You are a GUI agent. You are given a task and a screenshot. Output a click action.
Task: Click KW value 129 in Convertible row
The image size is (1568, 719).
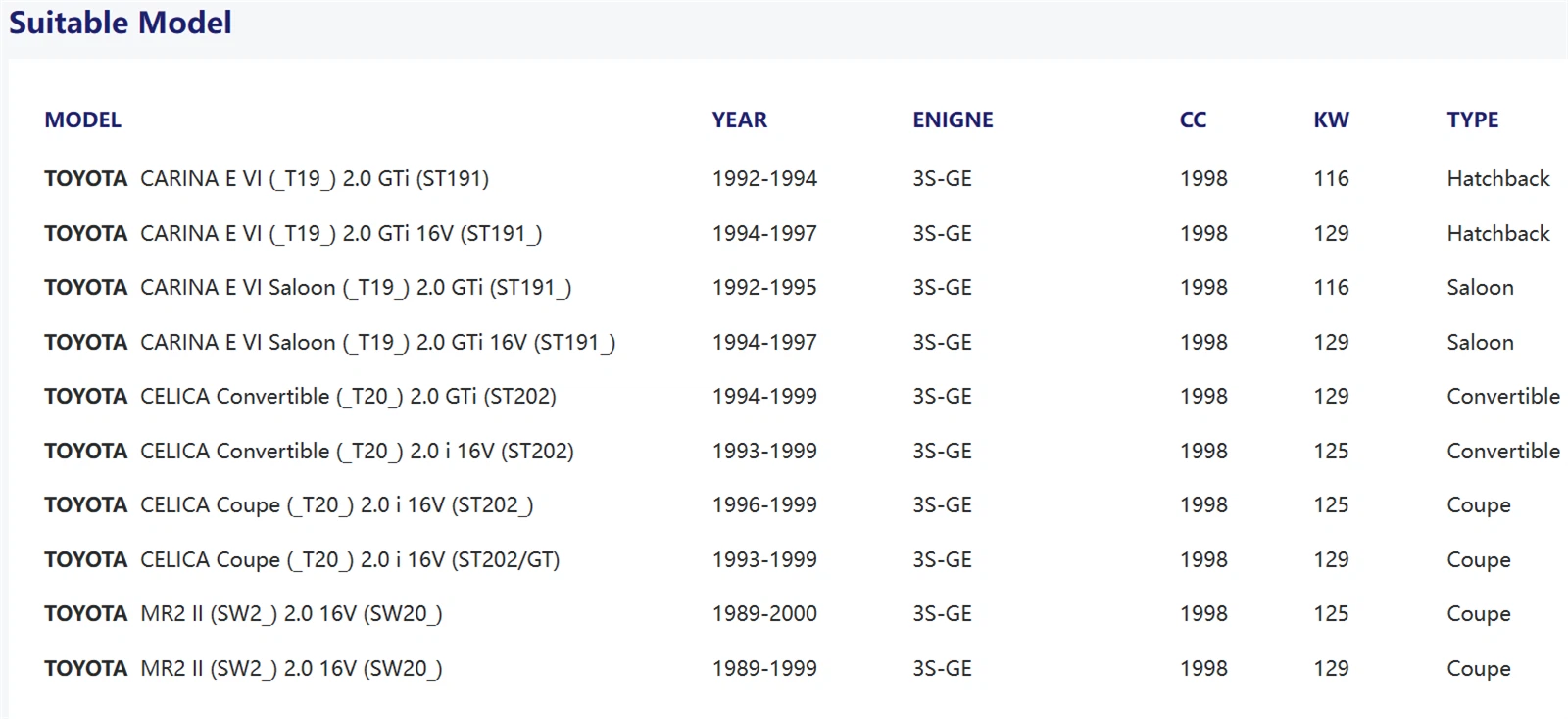1331,397
